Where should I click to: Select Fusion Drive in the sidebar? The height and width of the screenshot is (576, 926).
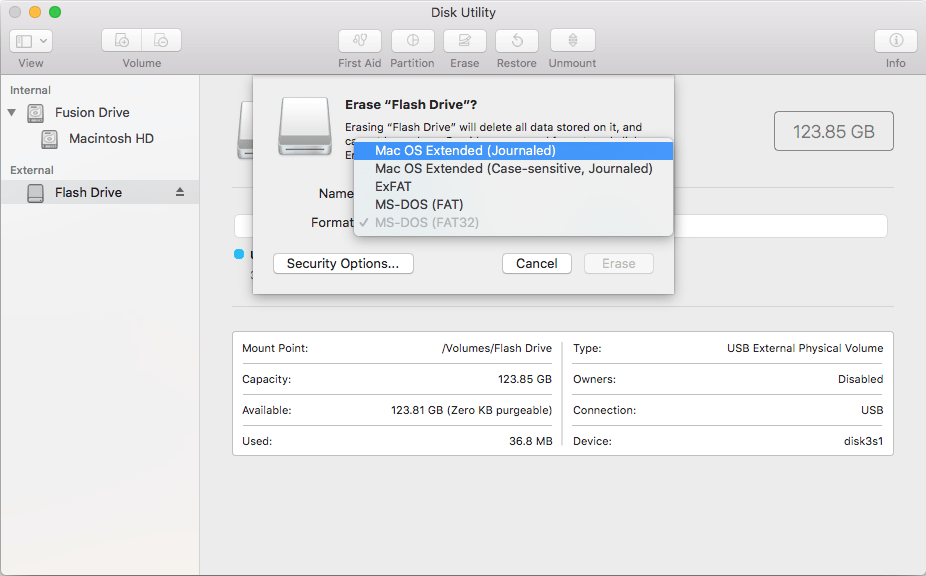click(x=92, y=112)
